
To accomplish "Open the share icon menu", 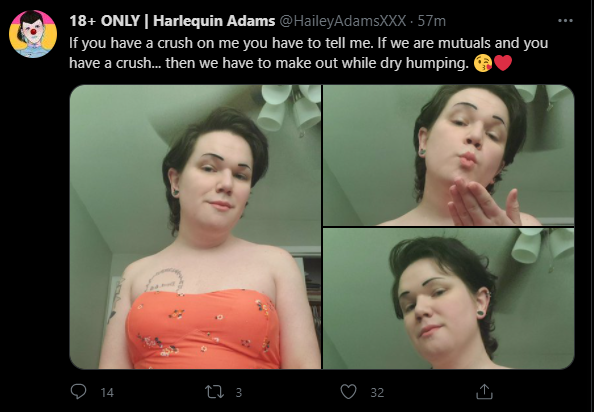I will (484, 392).
